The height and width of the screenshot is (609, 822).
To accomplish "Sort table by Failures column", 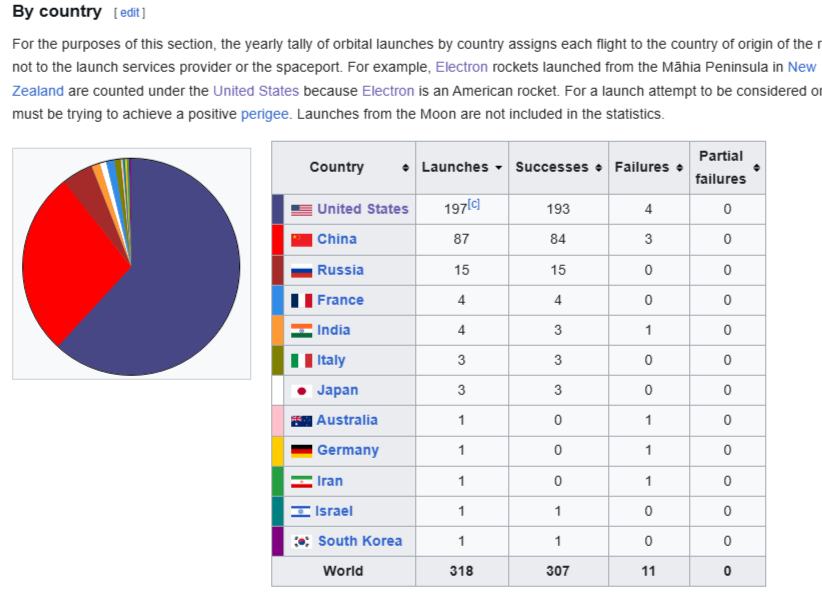I will pos(679,168).
